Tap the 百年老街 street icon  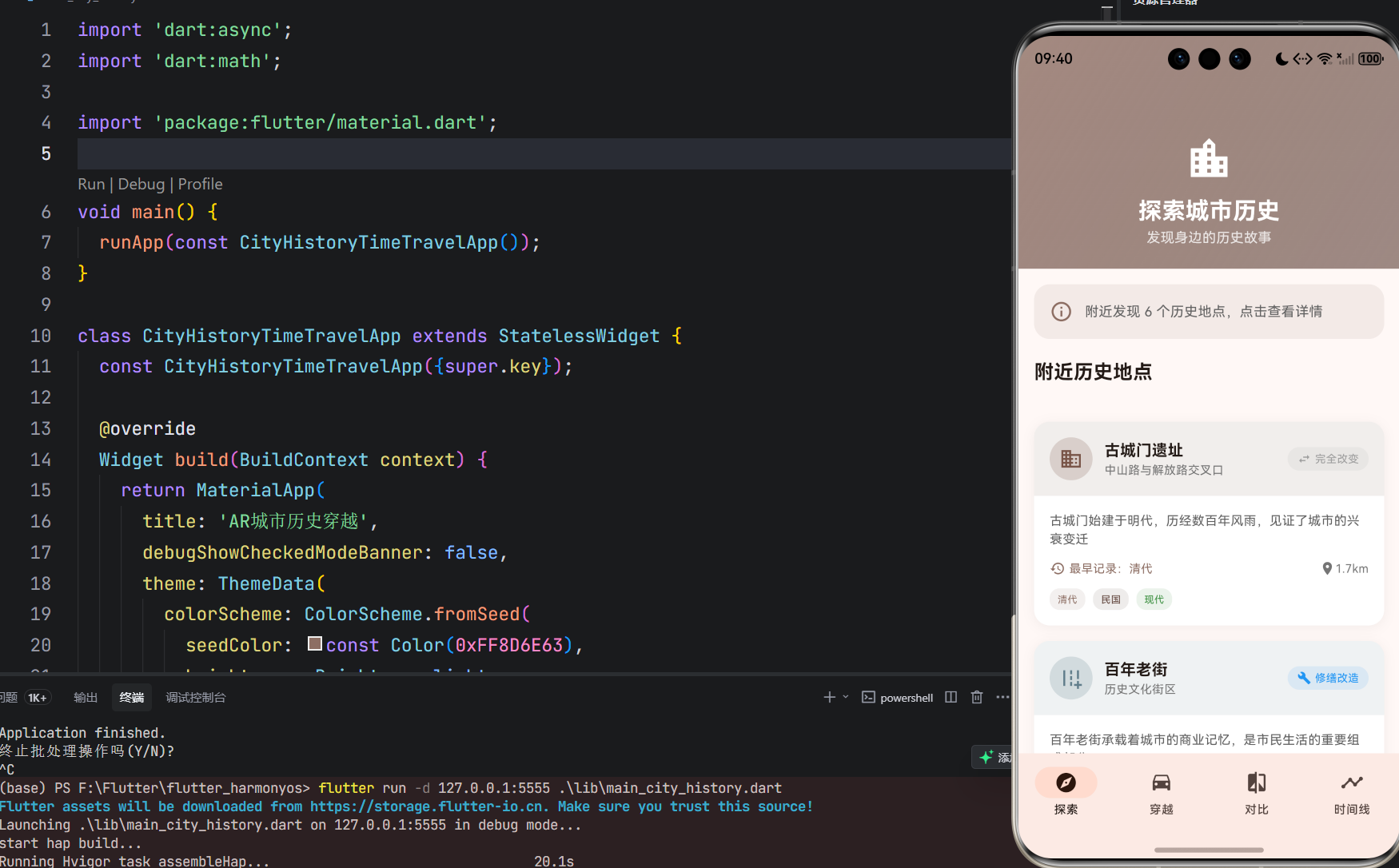1070,679
